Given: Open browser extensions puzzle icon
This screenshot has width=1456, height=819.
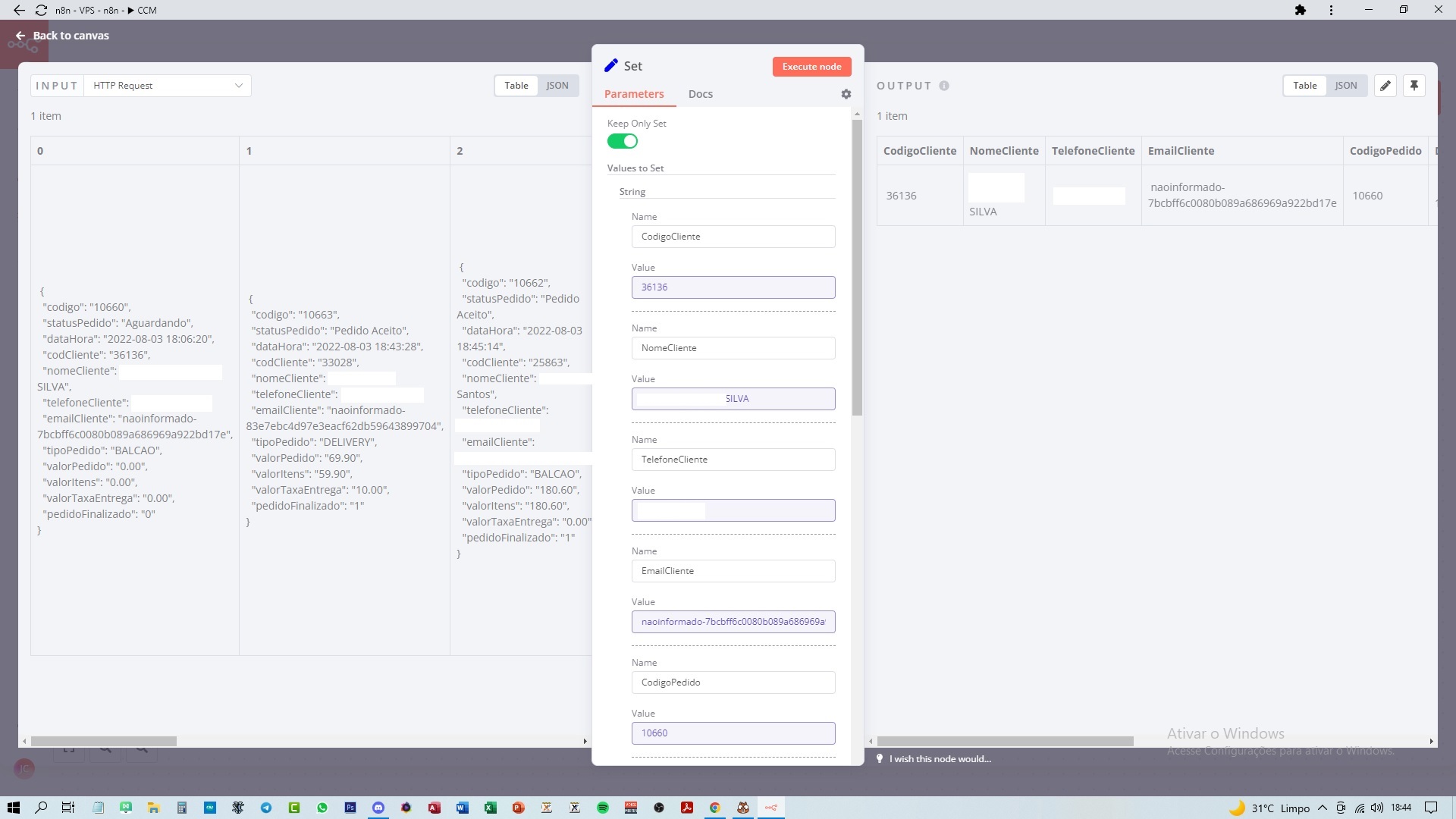Looking at the screenshot, I should 1301,10.
